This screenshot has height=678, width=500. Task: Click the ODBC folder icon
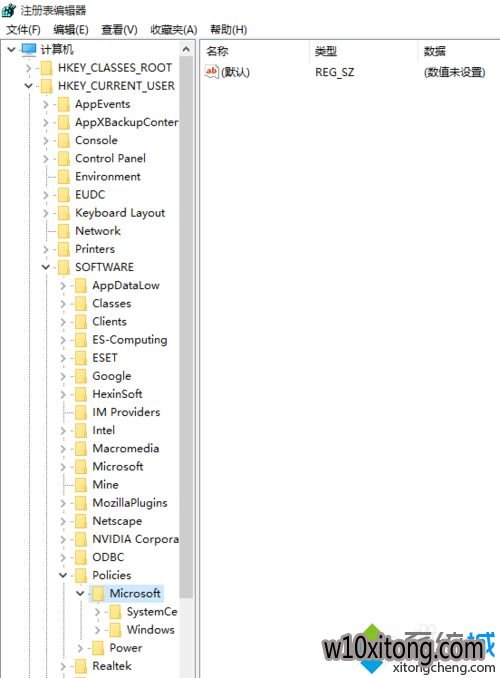pyautogui.click(x=81, y=558)
